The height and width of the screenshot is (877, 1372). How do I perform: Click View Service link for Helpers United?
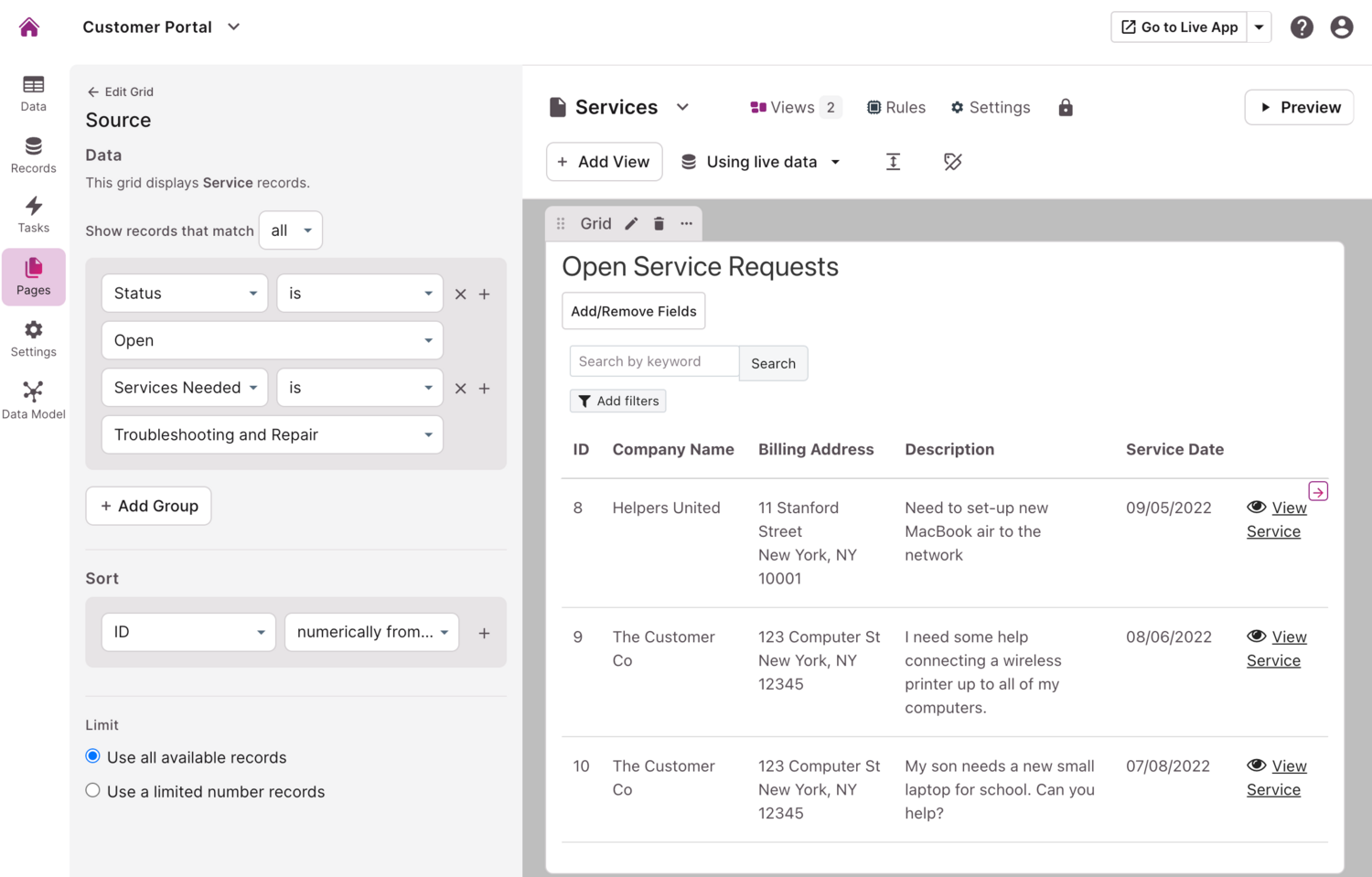(x=1276, y=519)
